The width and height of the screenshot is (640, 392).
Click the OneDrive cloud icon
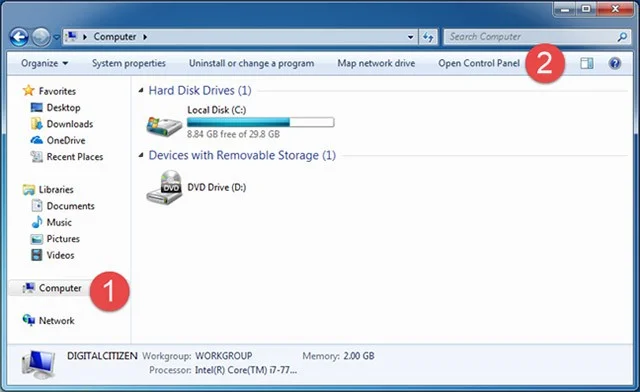click(x=37, y=140)
